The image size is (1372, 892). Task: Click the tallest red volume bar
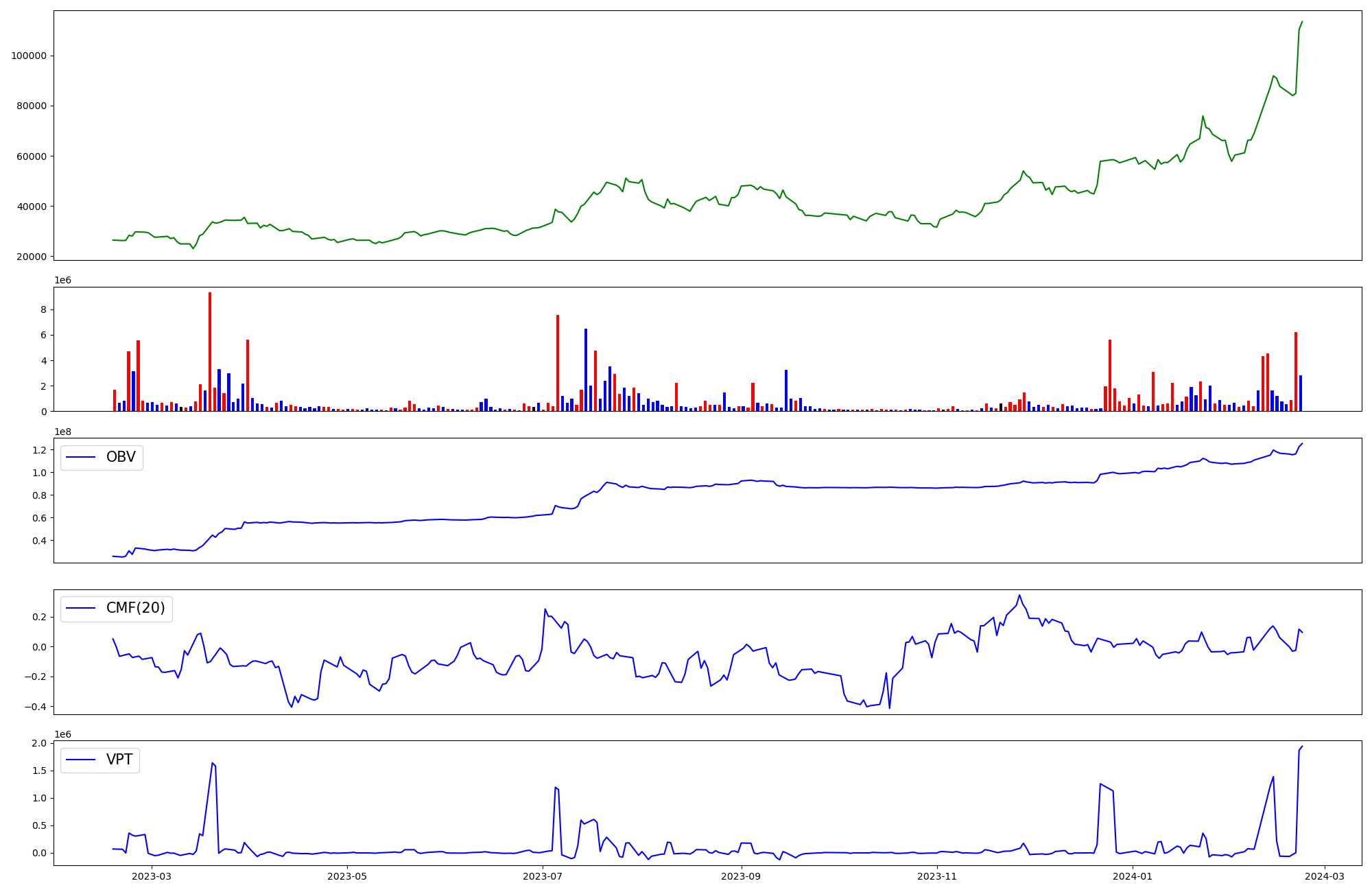pos(210,351)
